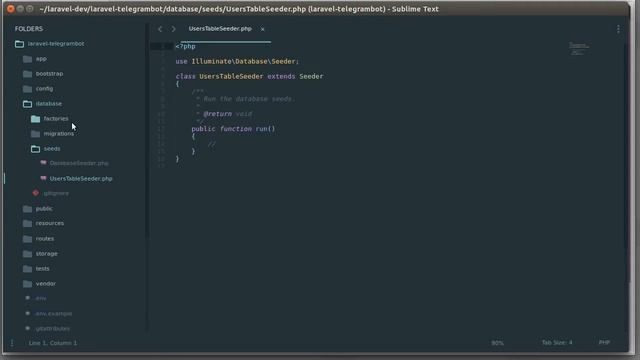Viewport: 640px width, 360px height.
Task: Click the class UsersTableSeeder declaration
Action: [x=249, y=76]
